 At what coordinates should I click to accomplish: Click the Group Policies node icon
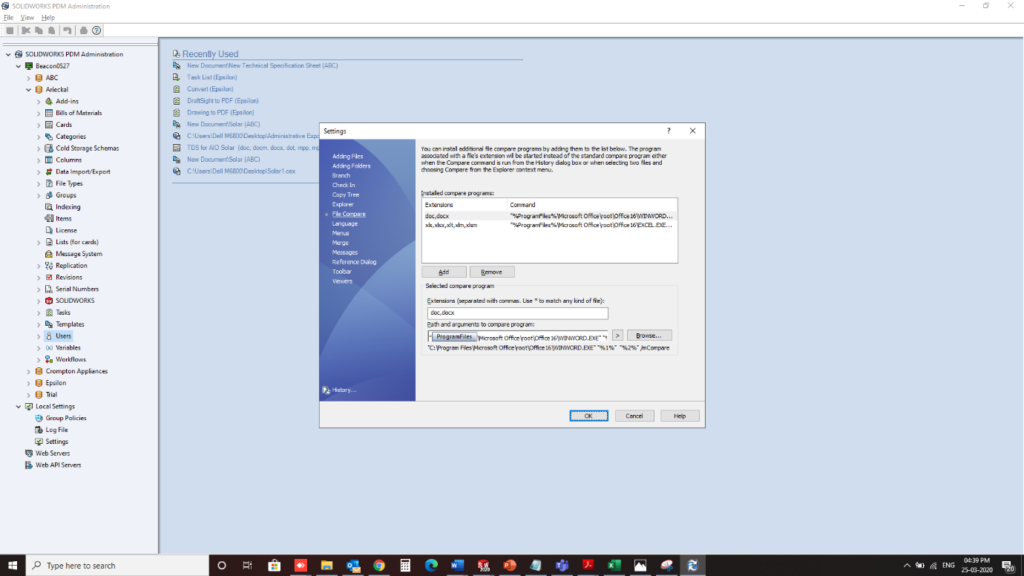point(39,418)
